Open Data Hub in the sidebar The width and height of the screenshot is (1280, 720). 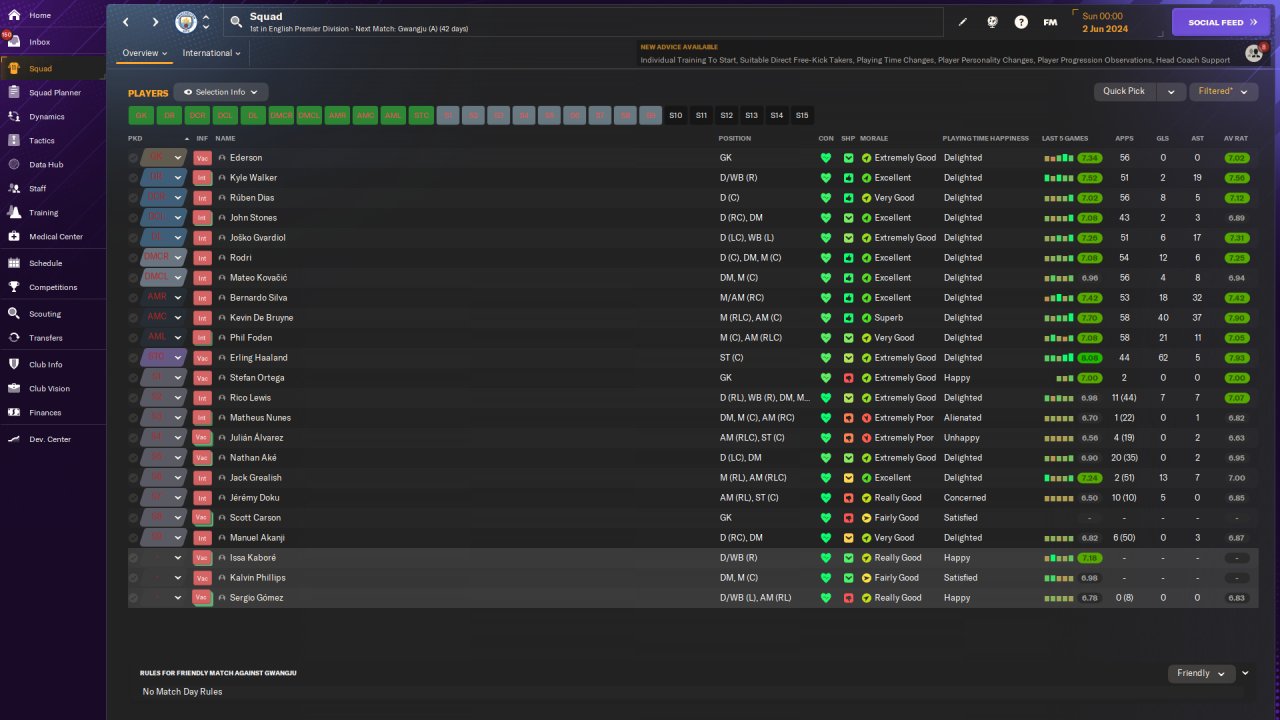click(52, 165)
